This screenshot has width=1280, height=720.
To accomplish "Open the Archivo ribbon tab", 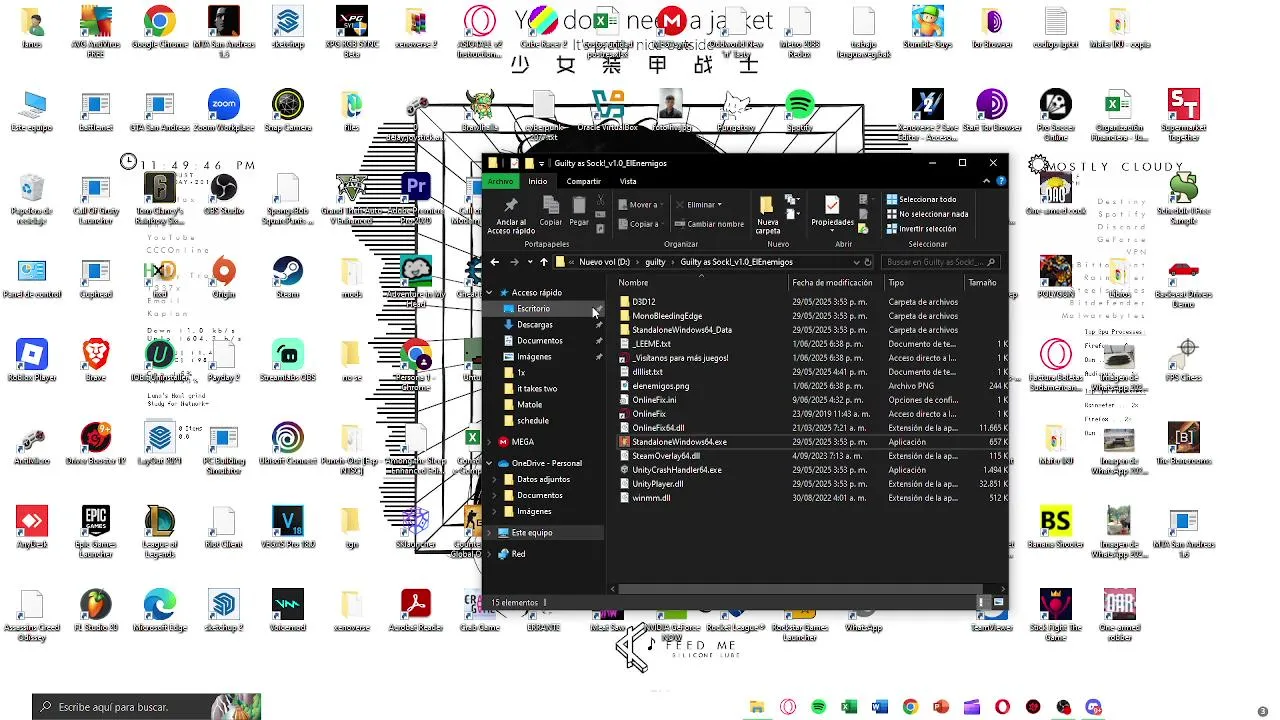I will point(501,181).
